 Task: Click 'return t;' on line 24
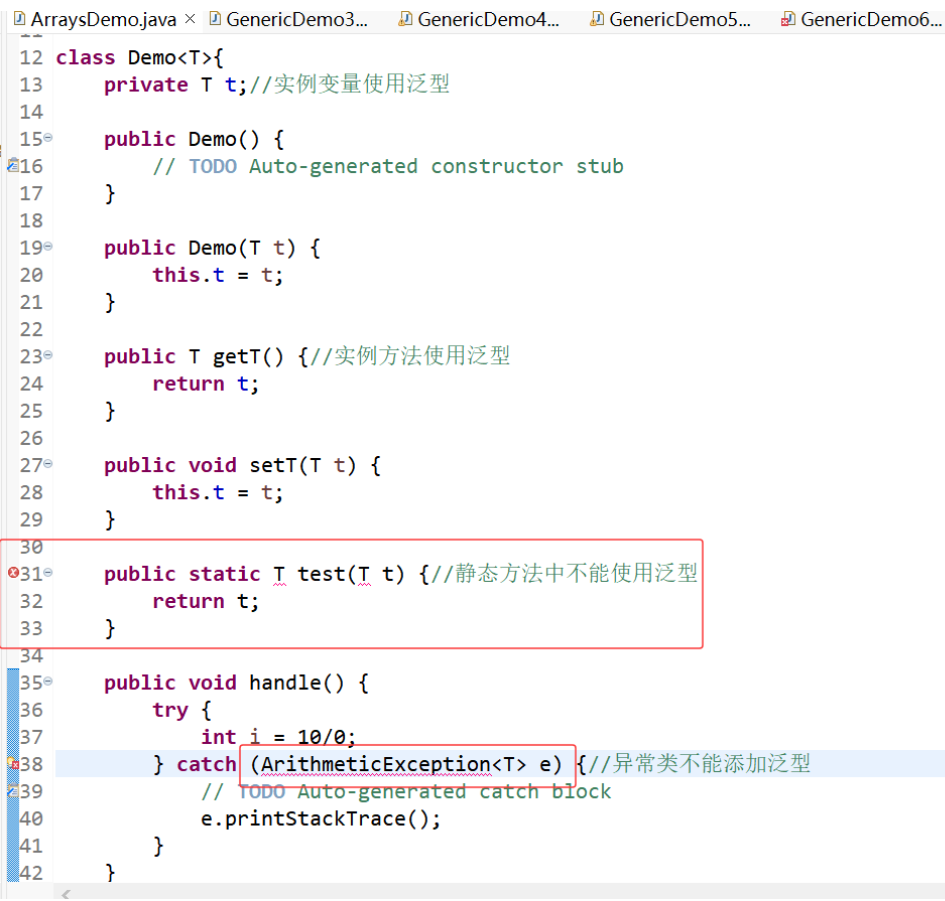(206, 384)
